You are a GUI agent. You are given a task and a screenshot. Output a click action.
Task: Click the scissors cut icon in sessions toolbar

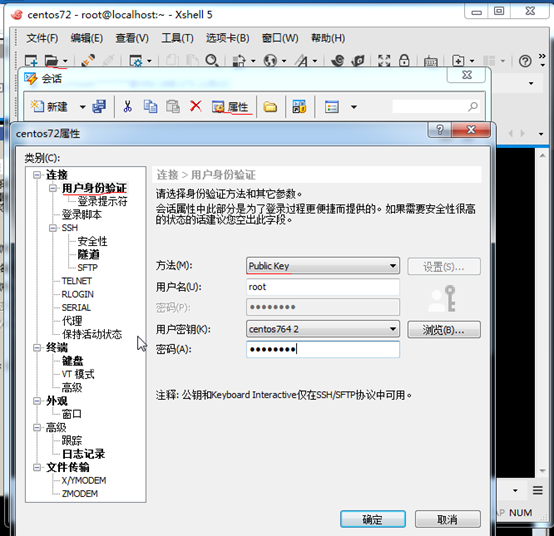pos(128,106)
